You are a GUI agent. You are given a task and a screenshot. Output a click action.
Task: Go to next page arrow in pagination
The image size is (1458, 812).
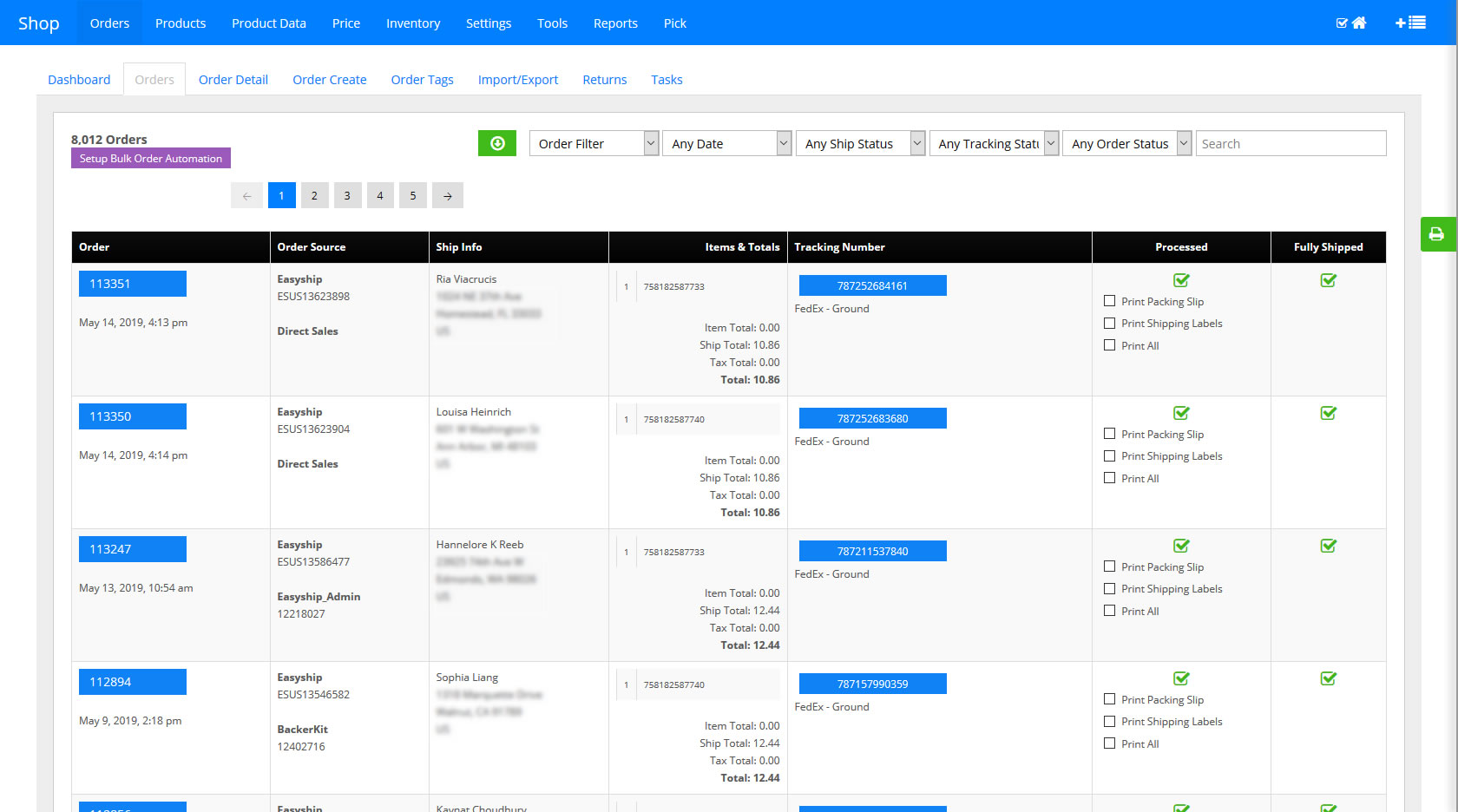pyautogui.click(x=447, y=195)
